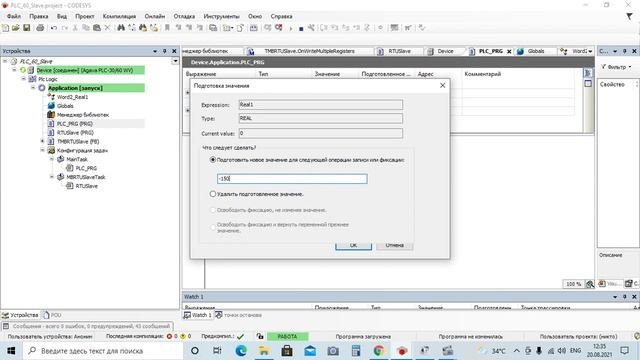Click the CODESYS taskbar icon
The image size is (640, 360).
pyautogui.click(x=402, y=351)
